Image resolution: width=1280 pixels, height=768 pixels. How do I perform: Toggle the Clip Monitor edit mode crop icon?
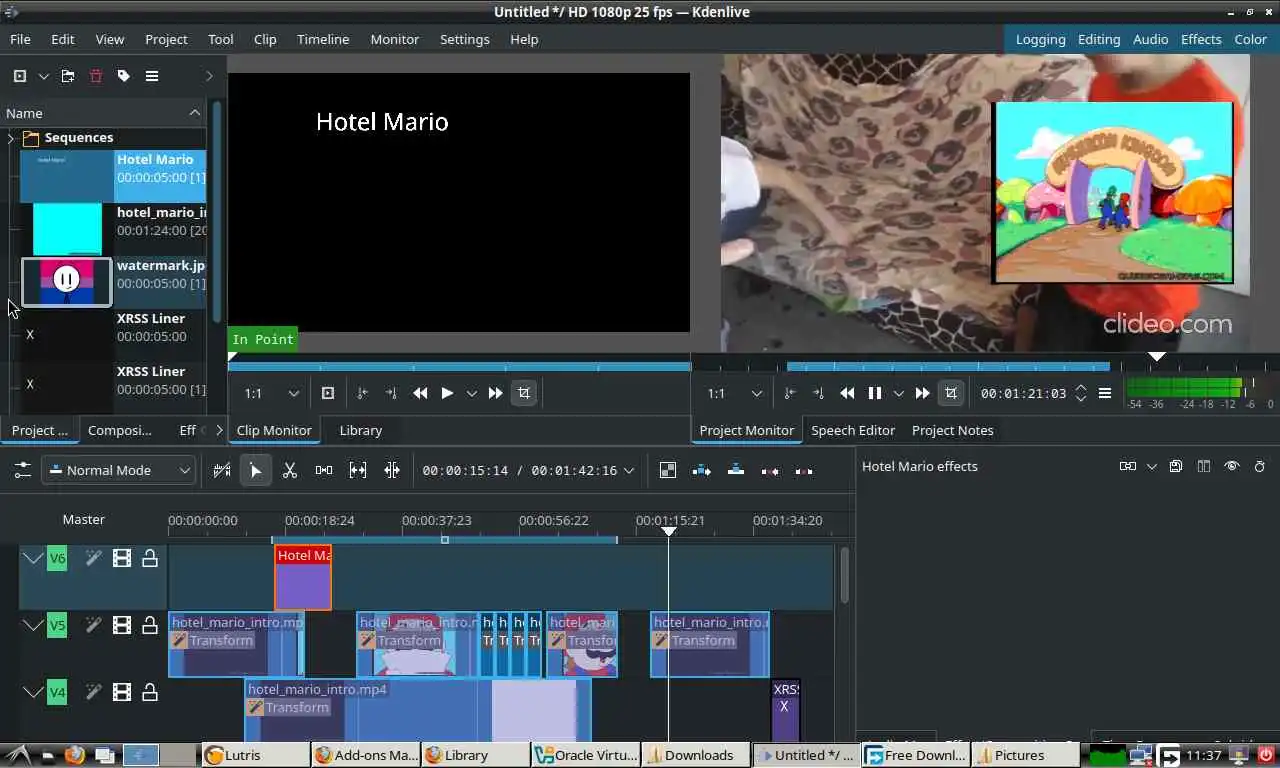(x=523, y=393)
